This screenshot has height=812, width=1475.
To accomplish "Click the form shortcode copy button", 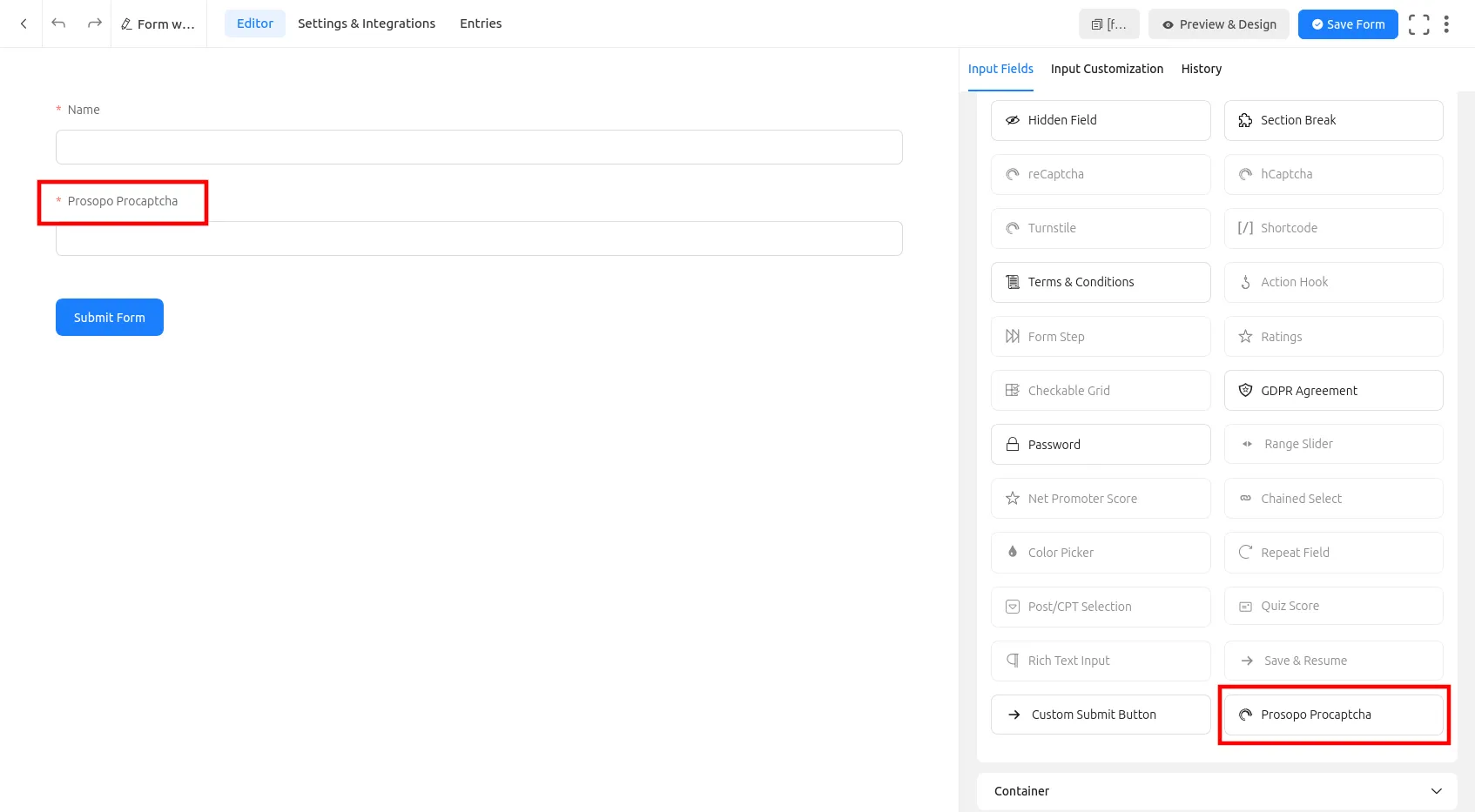I will [x=1108, y=24].
